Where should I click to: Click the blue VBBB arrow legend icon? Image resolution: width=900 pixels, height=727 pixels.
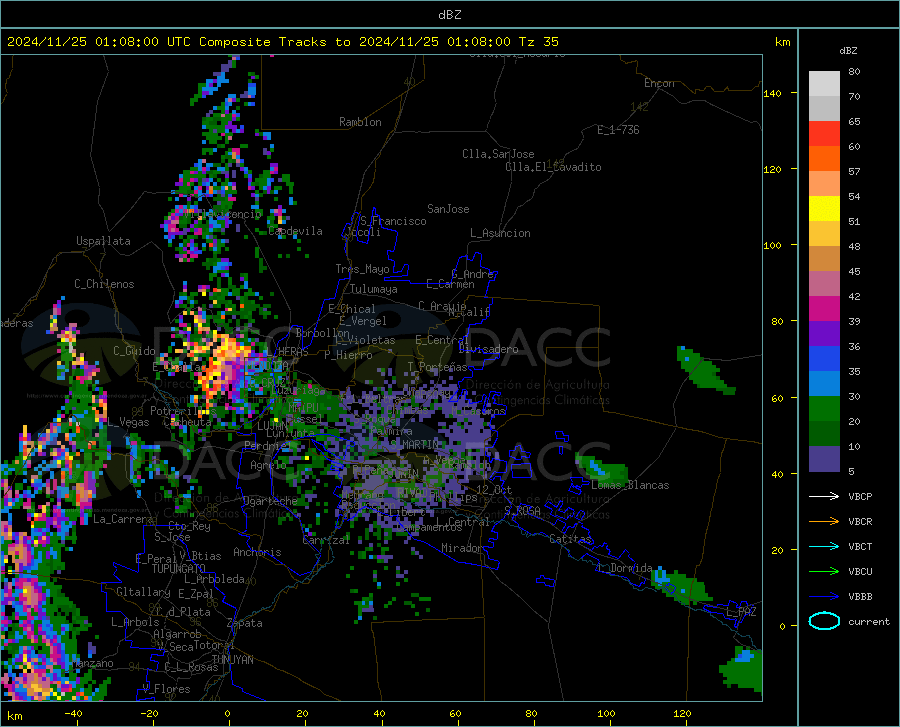(824, 597)
